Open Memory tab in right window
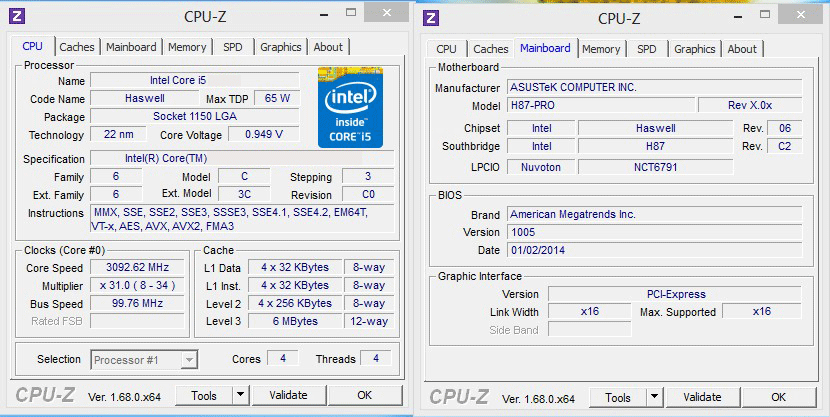This screenshot has width=830, height=417. [601, 49]
